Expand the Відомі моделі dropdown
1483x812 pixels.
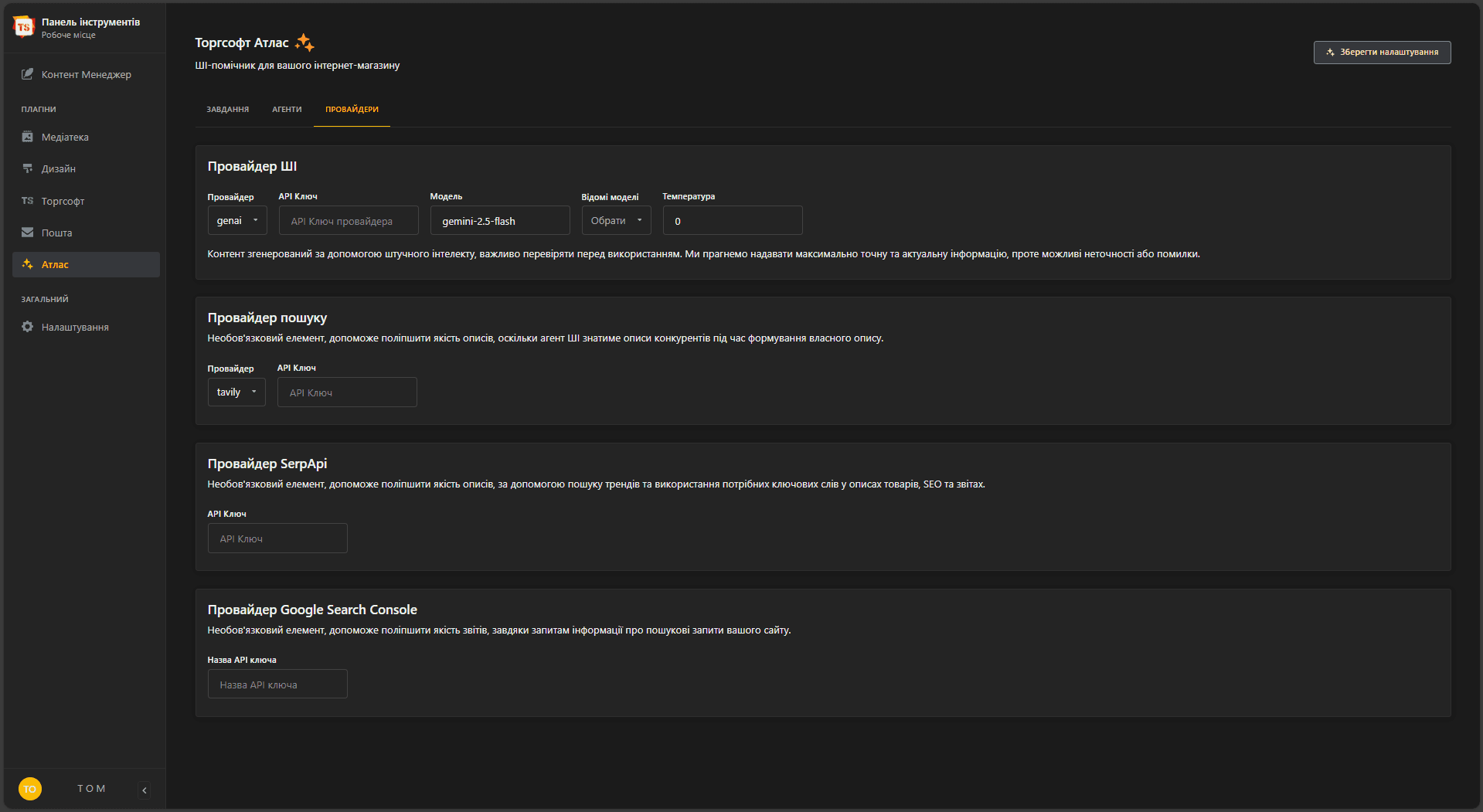click(x=616, y=220)
